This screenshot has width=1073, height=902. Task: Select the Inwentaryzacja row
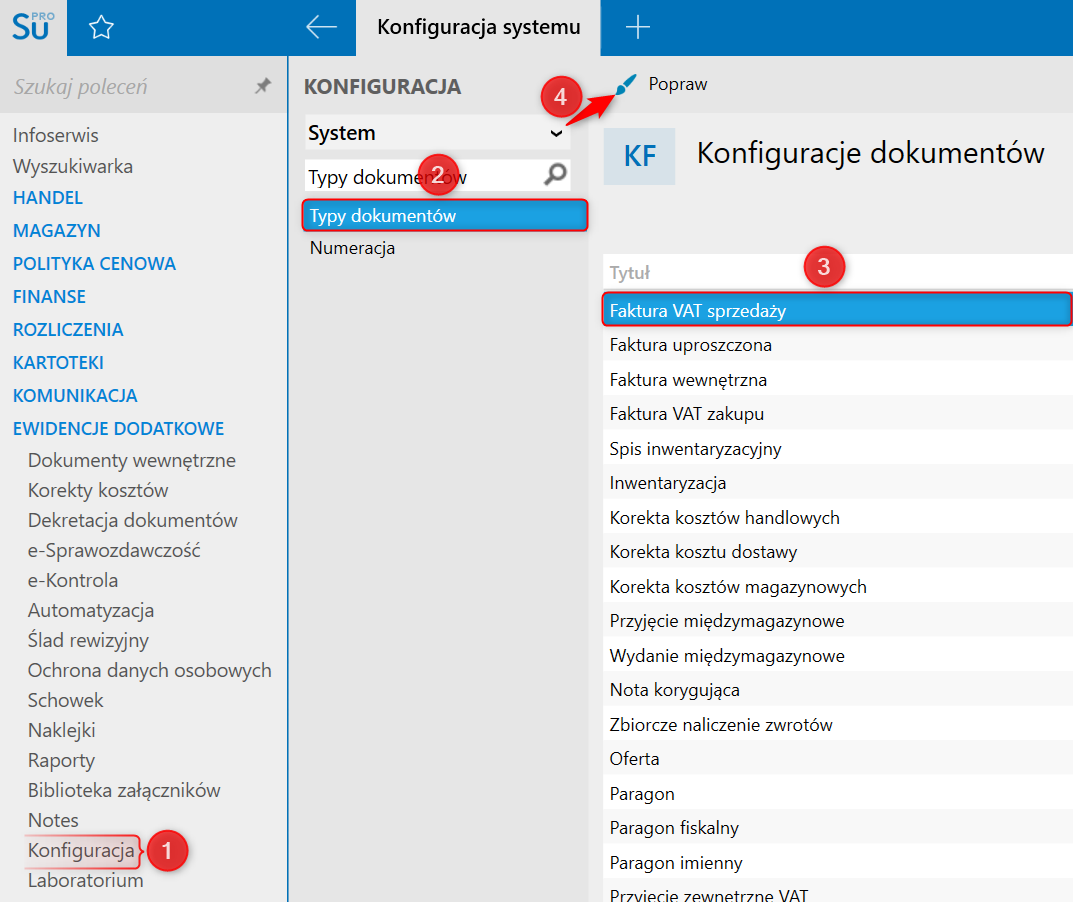(838, 483)
